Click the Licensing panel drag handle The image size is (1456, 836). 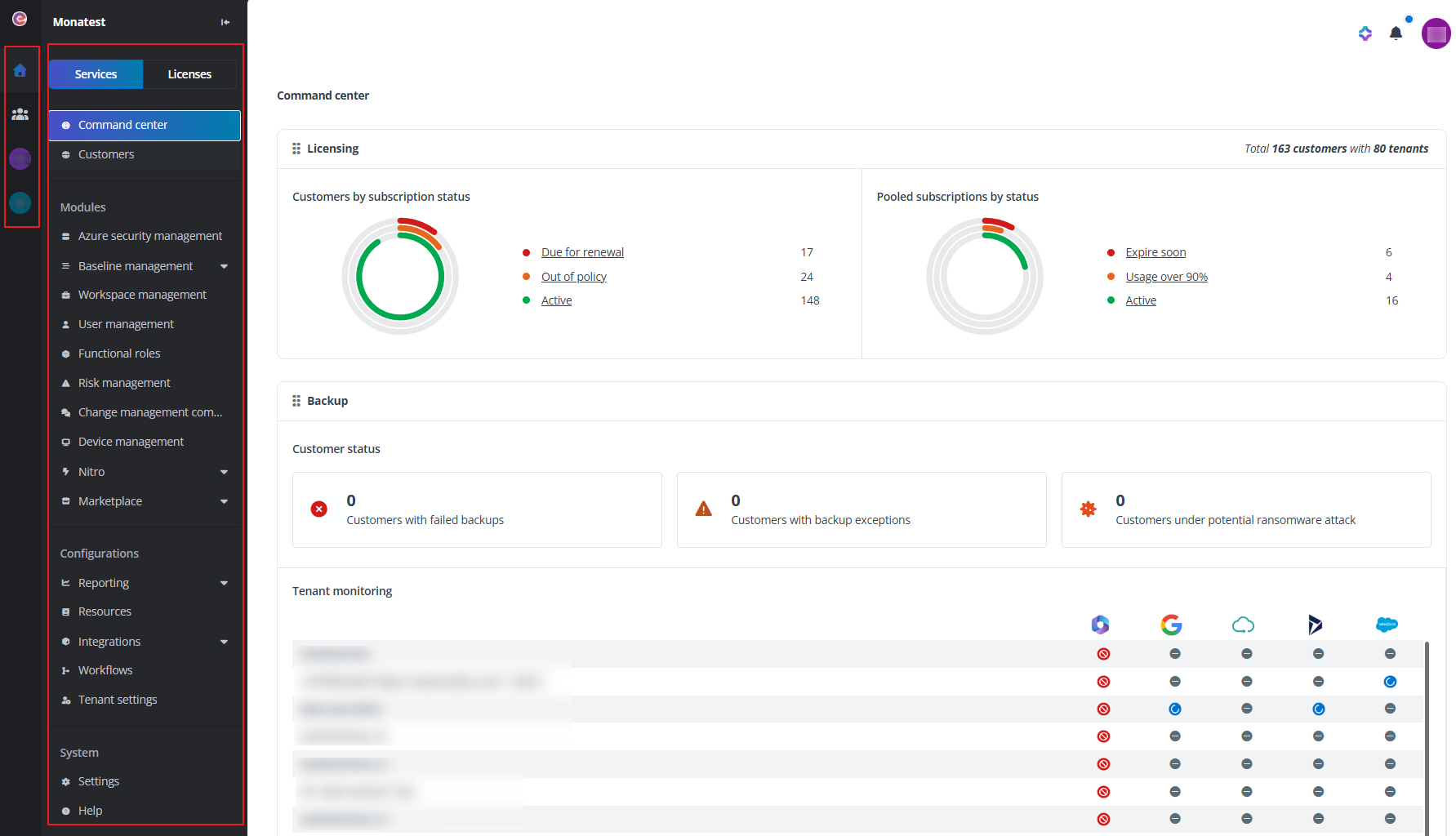[x=296, y=149]
